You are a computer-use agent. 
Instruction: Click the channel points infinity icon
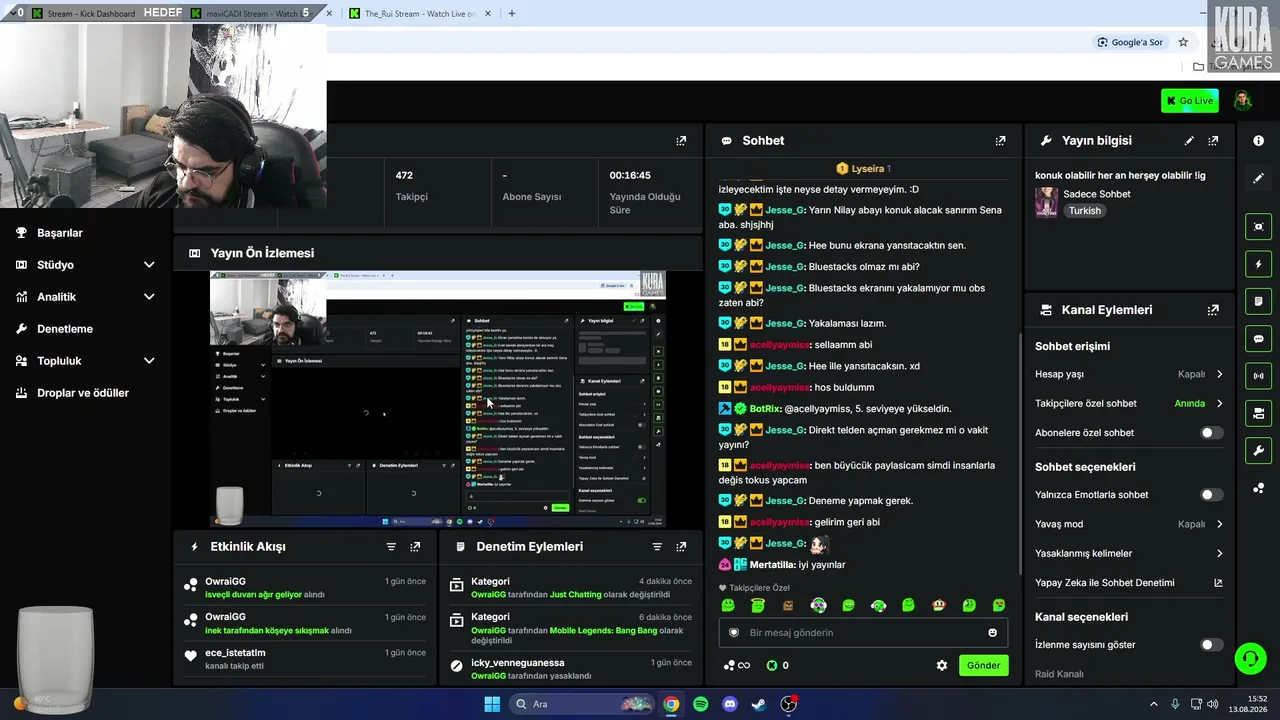735,665
